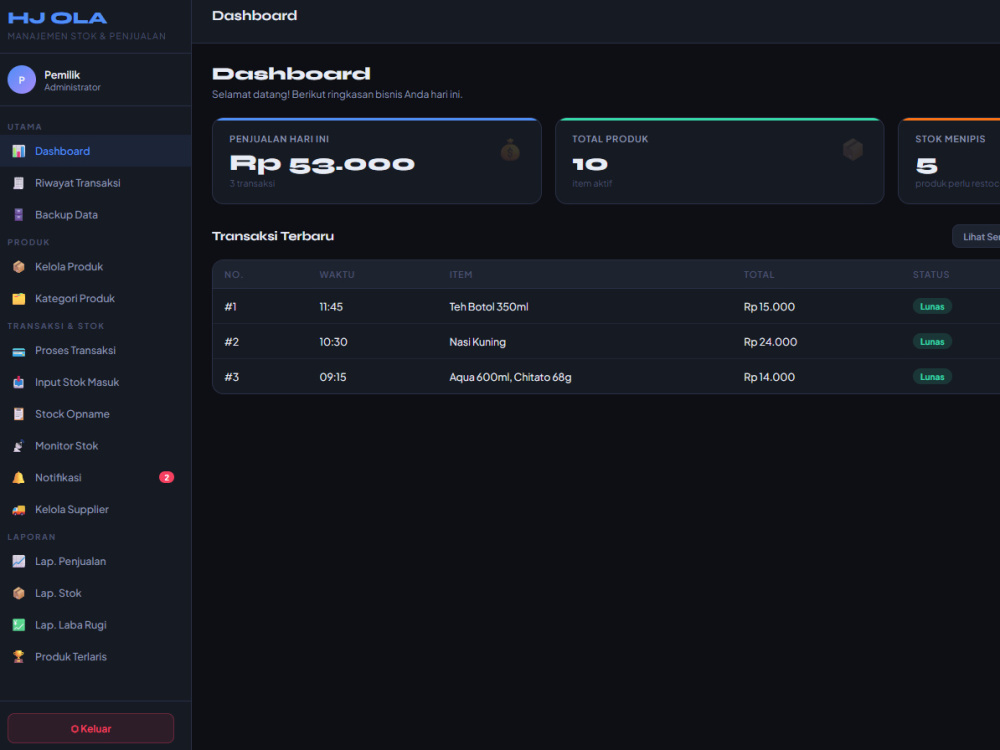Click the Proses Transaksi card icon
The image size is (1000, 750).
pyautogui.click(x=18, y=351)
